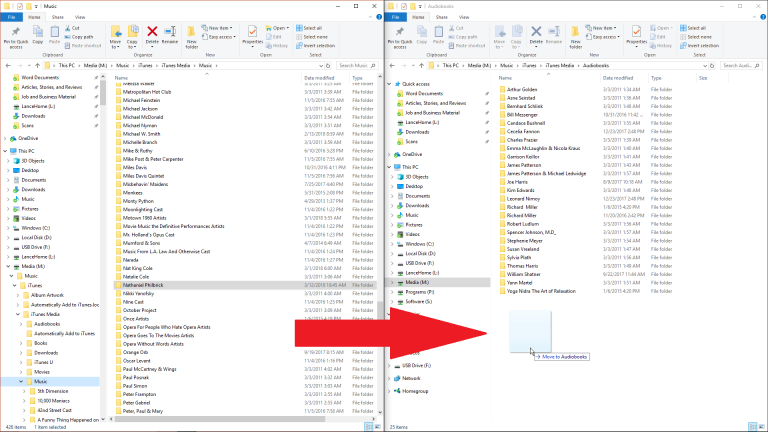Open Easy access dropdown in Music window
Screen dimensions: 768x432
(x=219, y=37)
